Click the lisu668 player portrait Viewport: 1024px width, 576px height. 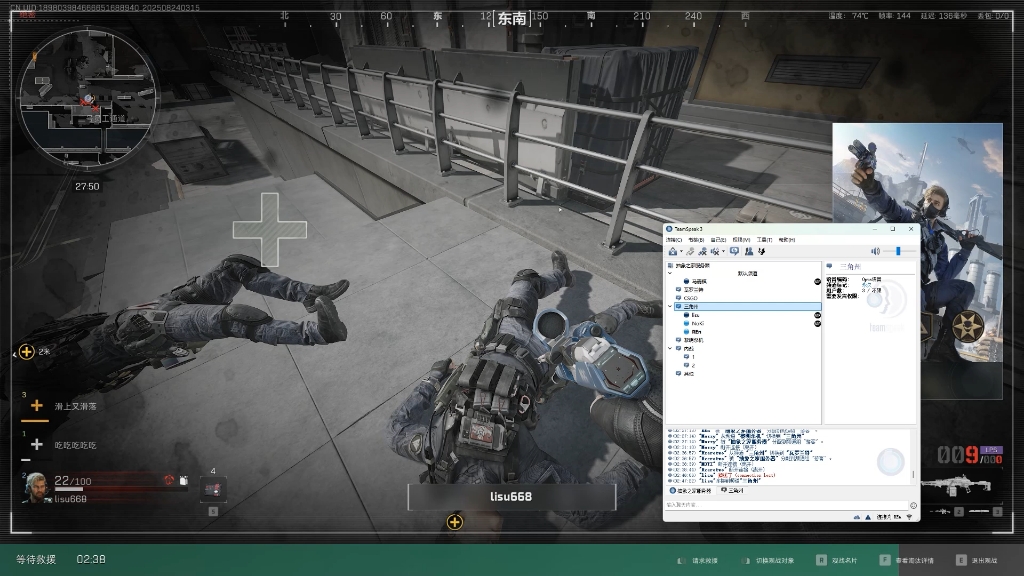(x=37, y=488)
